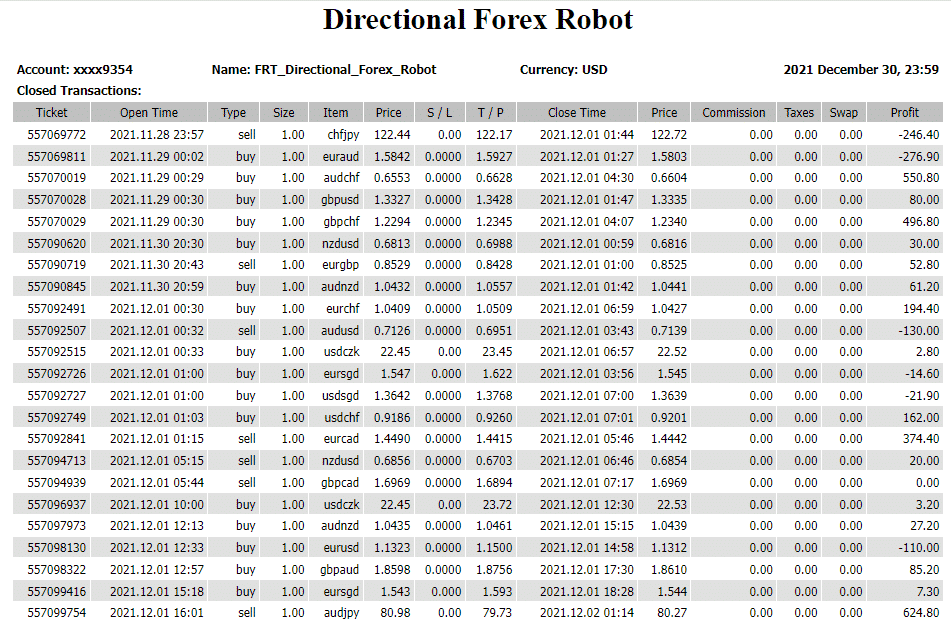Click the euraud item cell
This screenshot has height=623, width=951.
coord(341,157)
